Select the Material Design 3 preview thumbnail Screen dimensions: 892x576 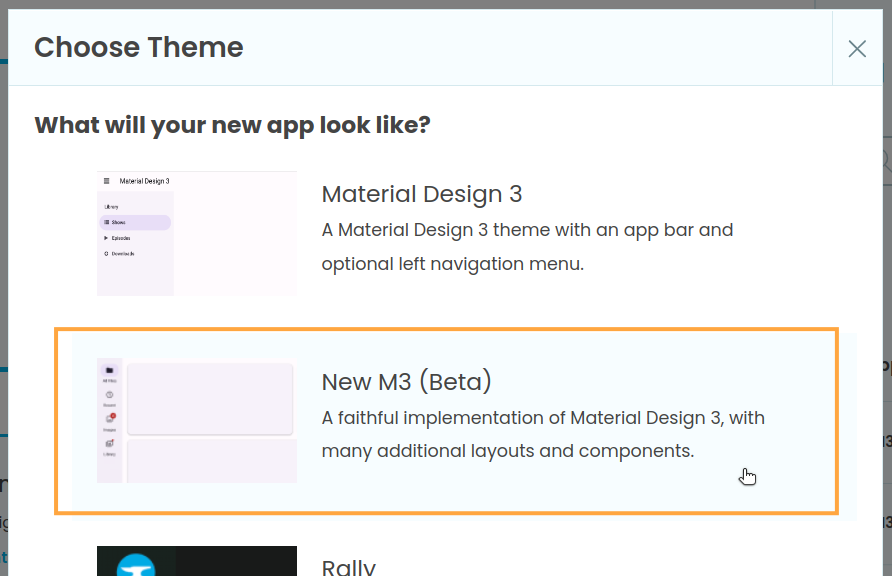click(x=197, y=233)
